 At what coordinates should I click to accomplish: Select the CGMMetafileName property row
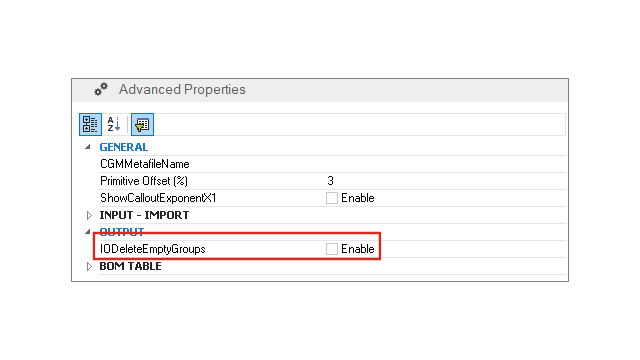332,164
